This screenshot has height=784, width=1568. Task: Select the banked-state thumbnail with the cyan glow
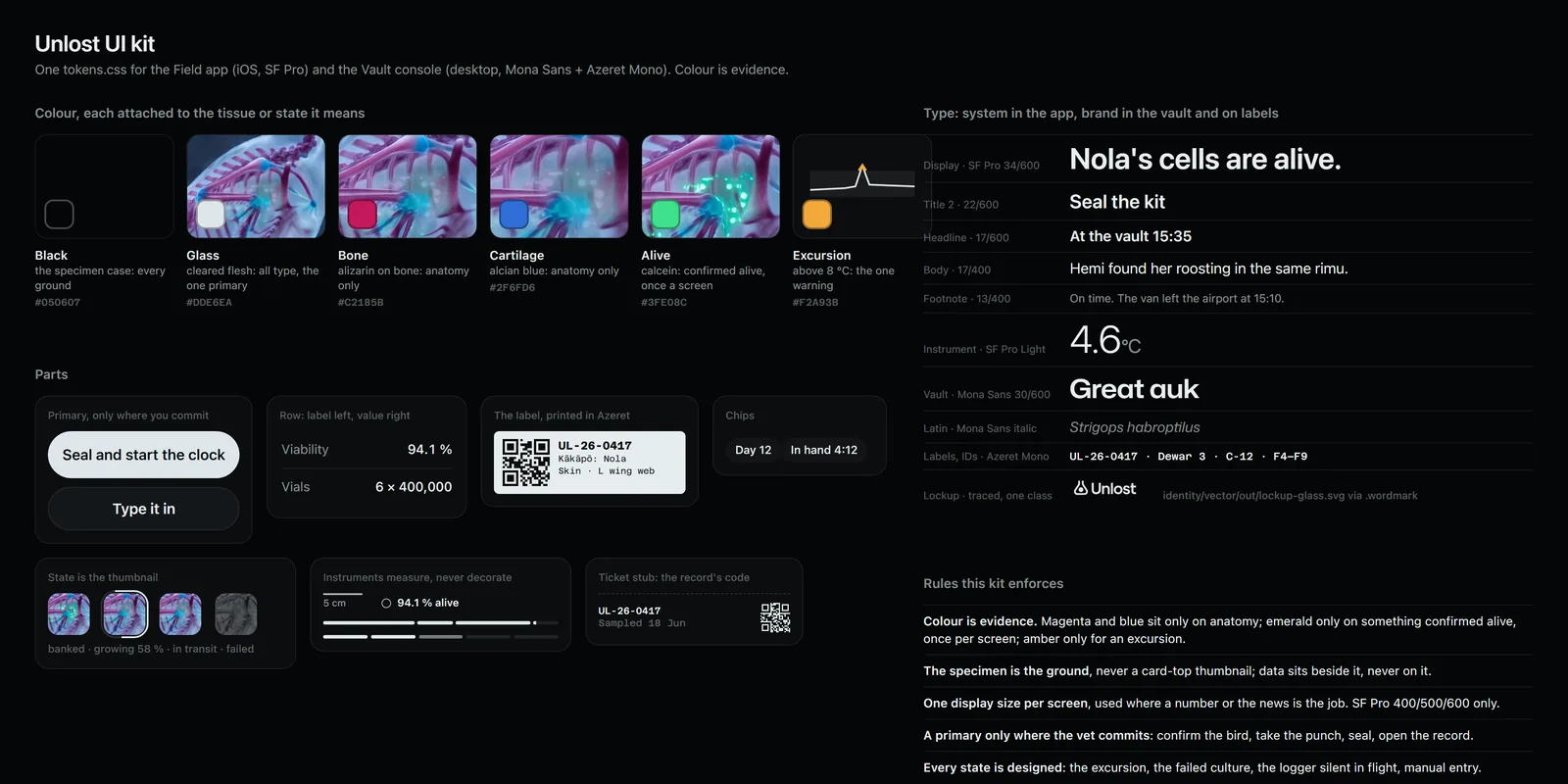[69, 614]
